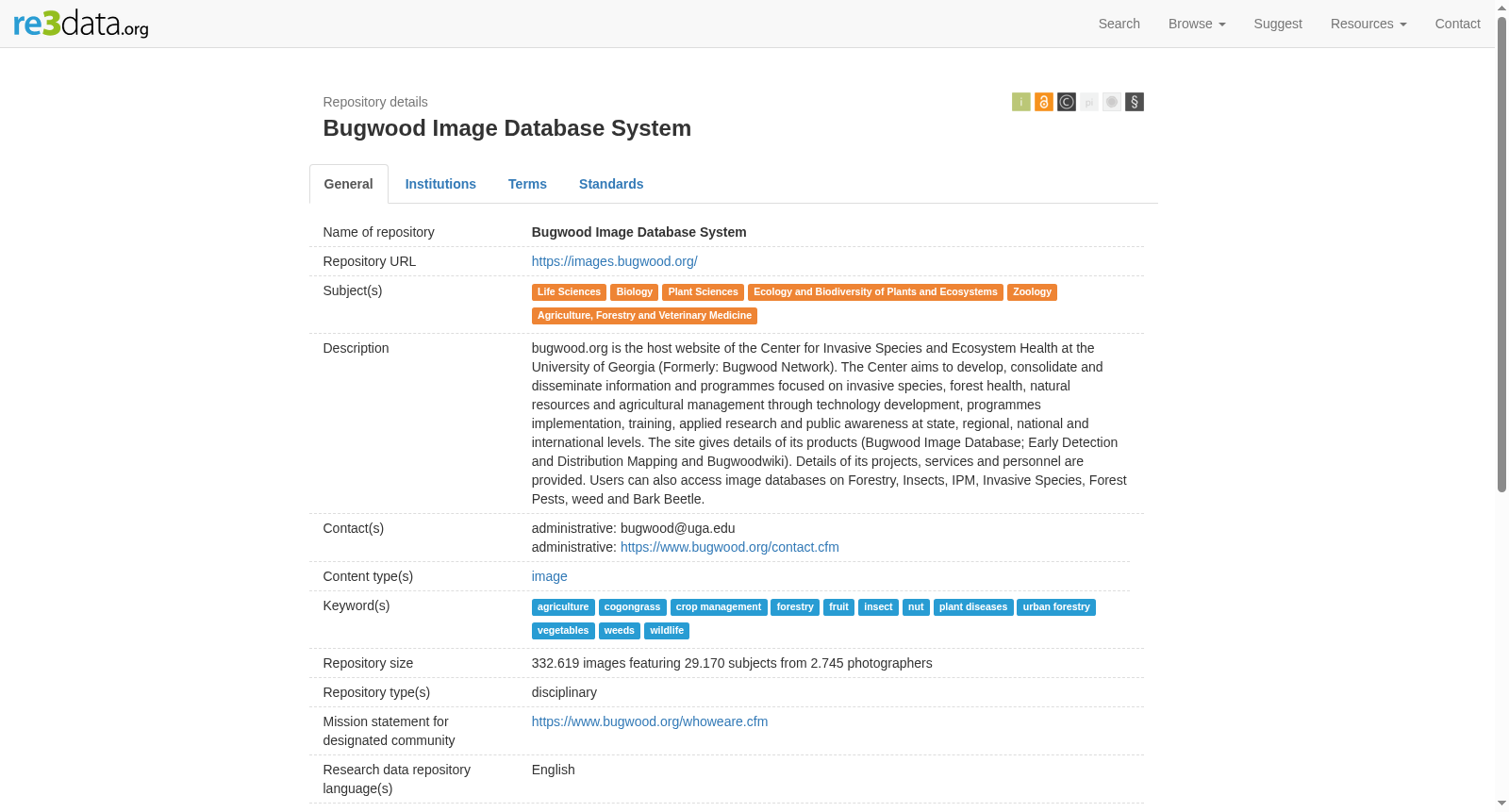Expand the Browse dropdown menu
The image size is (1509, 812).
1197,24
